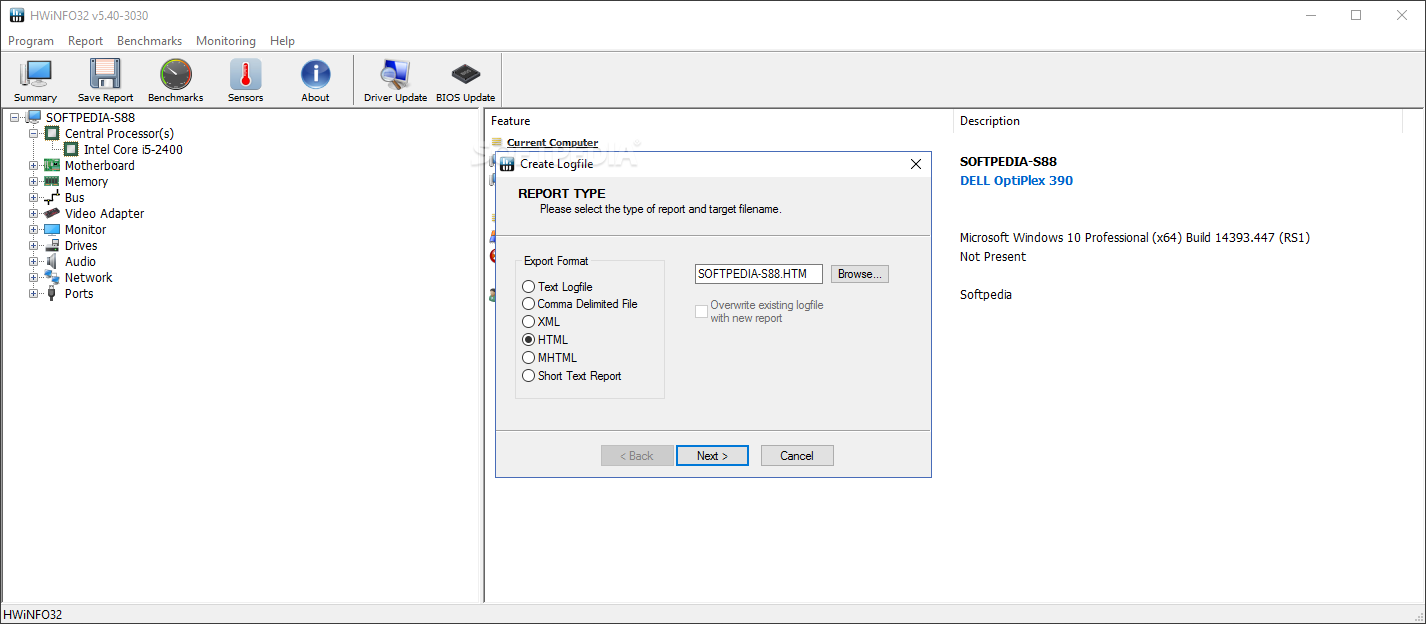Select Intel Core i5-2400 tree item
Image resolution: width=1426 pixels, height=624 pixels.
coord(133,149)
